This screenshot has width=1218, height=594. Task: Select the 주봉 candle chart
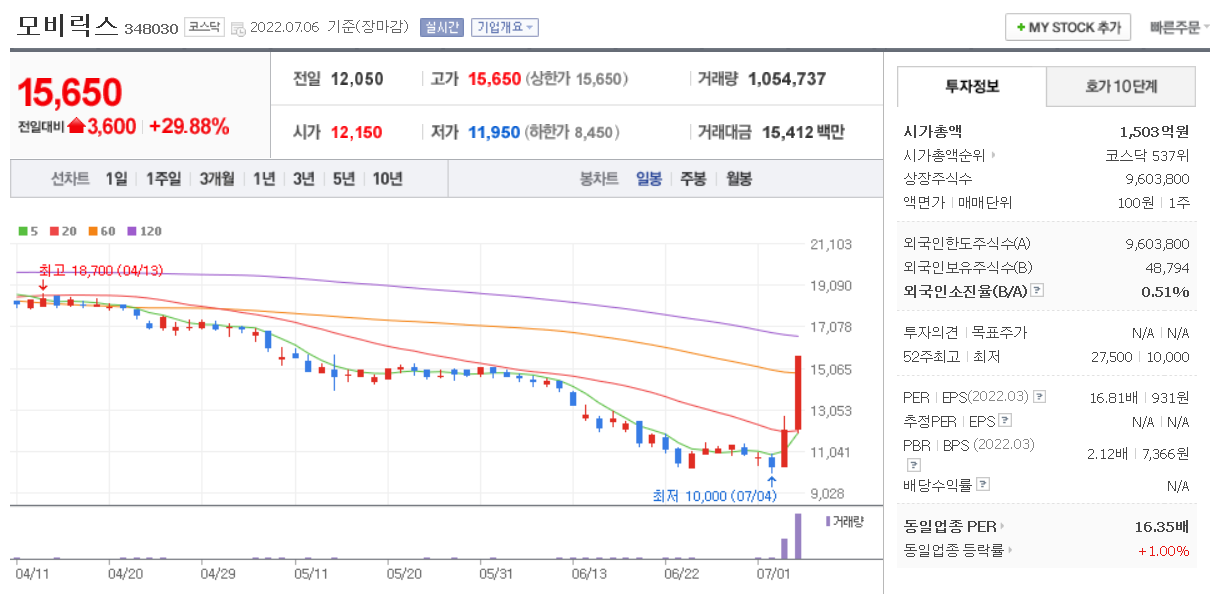tap(693, 179)
